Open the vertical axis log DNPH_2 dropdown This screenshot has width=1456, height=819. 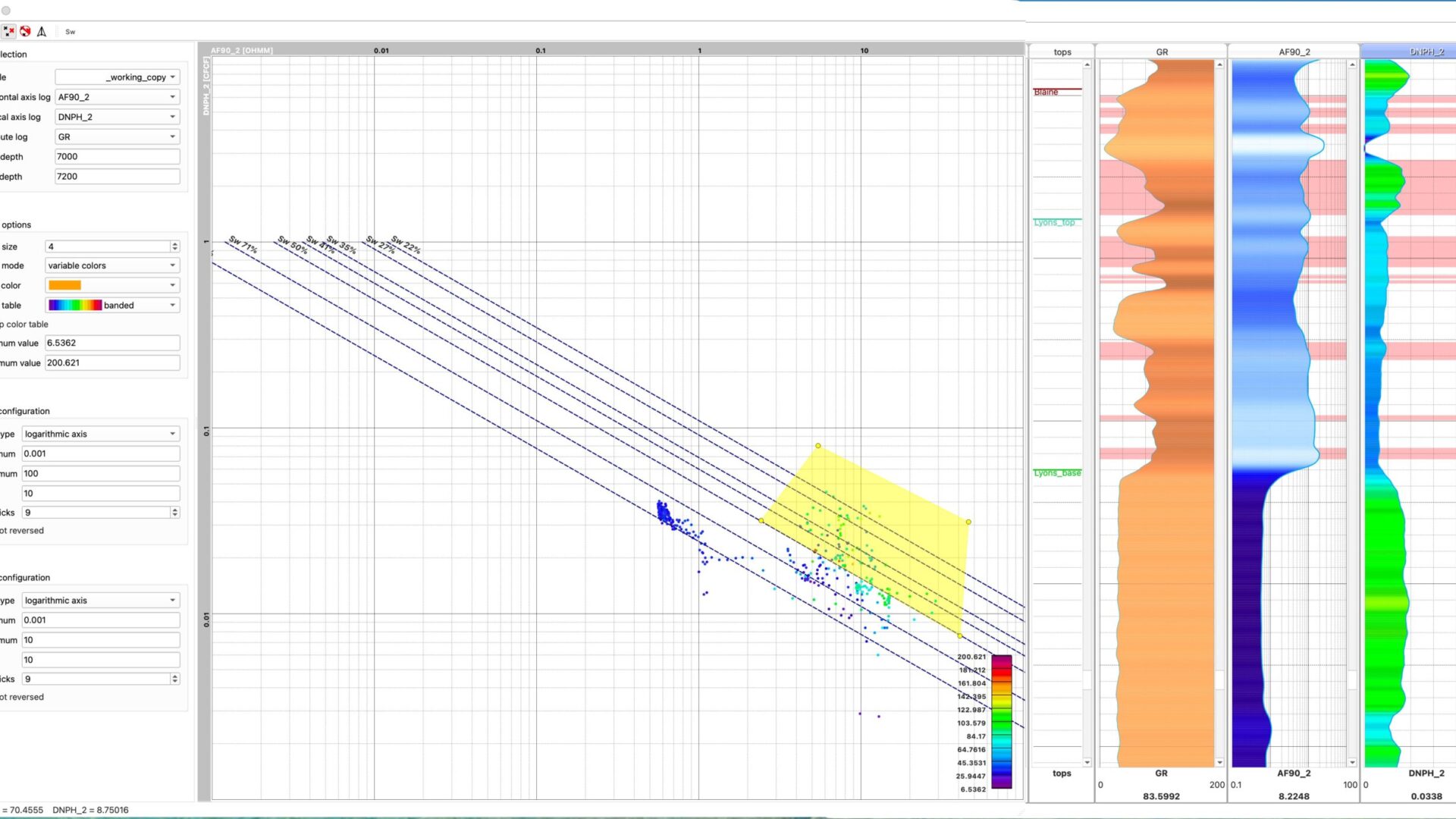(117, 117)
